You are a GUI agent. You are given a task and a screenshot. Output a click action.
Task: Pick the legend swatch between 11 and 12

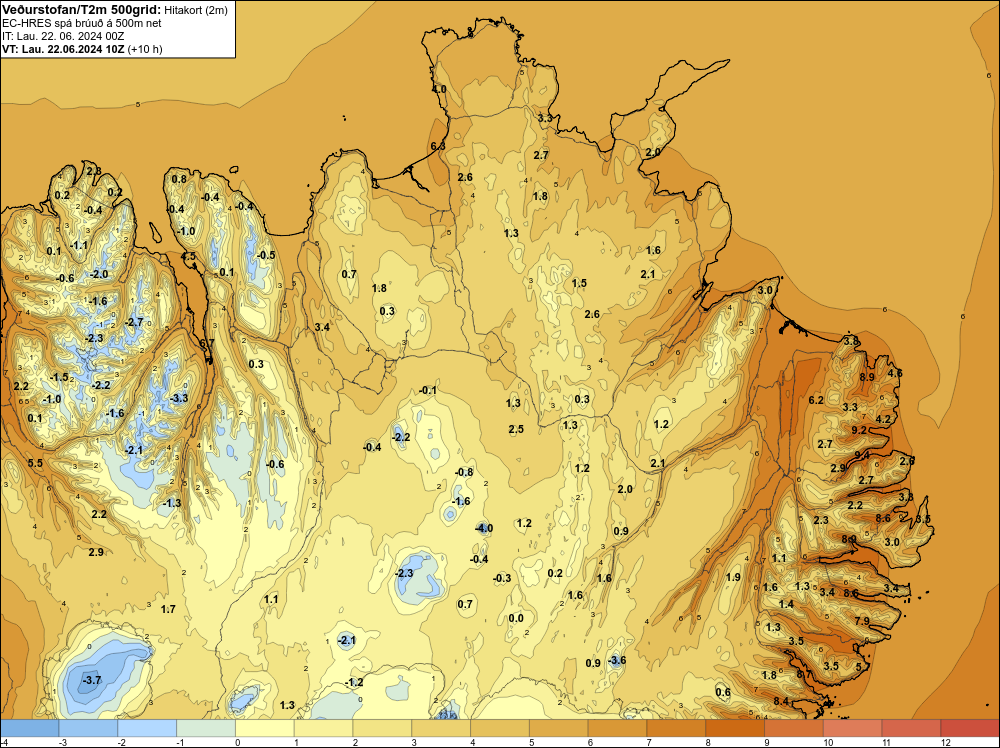911,728
